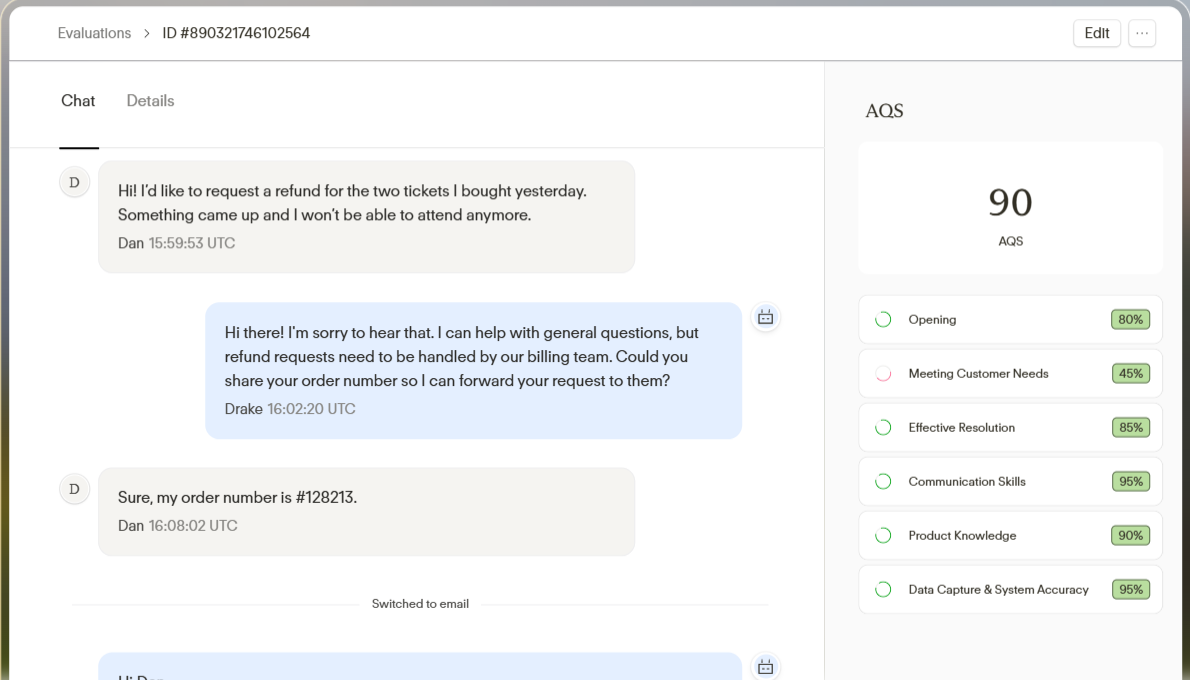Click the Meeting Customer Needs ring icon

pyautogui.click(x=883, y=373)
